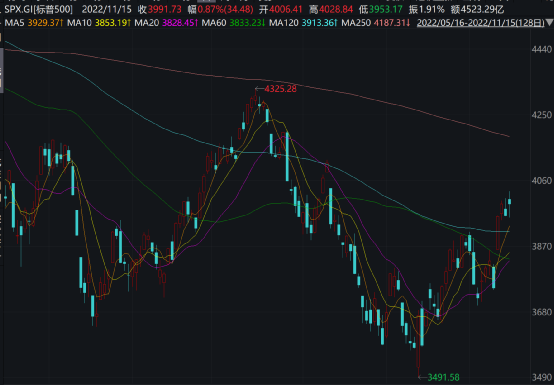Open the date range dropdown arrow
Image resolution: width=554 pixels, height=385 pixels.
[549, 23]
